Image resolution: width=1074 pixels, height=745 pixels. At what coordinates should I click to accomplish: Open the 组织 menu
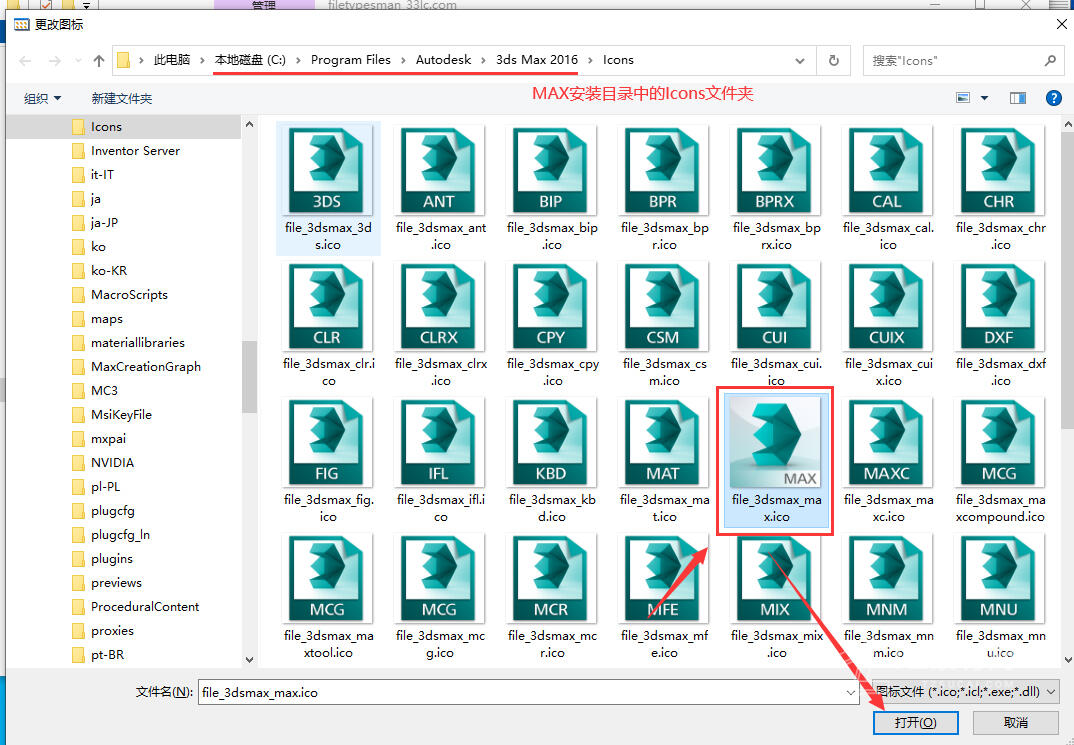click(x=42, y=98)
